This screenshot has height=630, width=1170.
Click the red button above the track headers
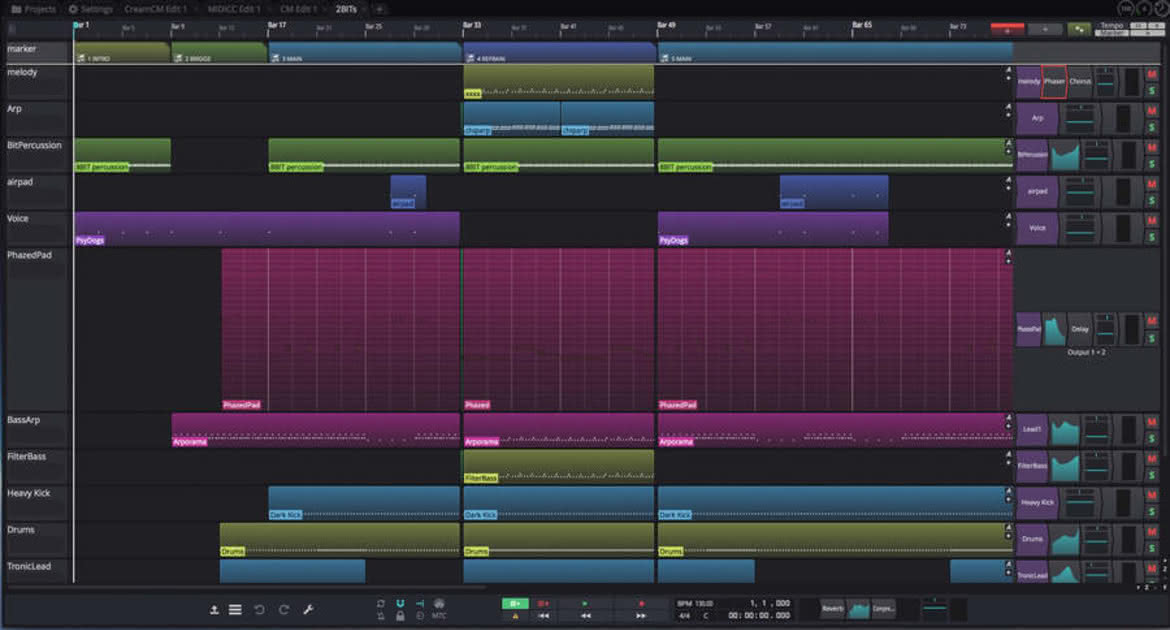click(1007, 29)
